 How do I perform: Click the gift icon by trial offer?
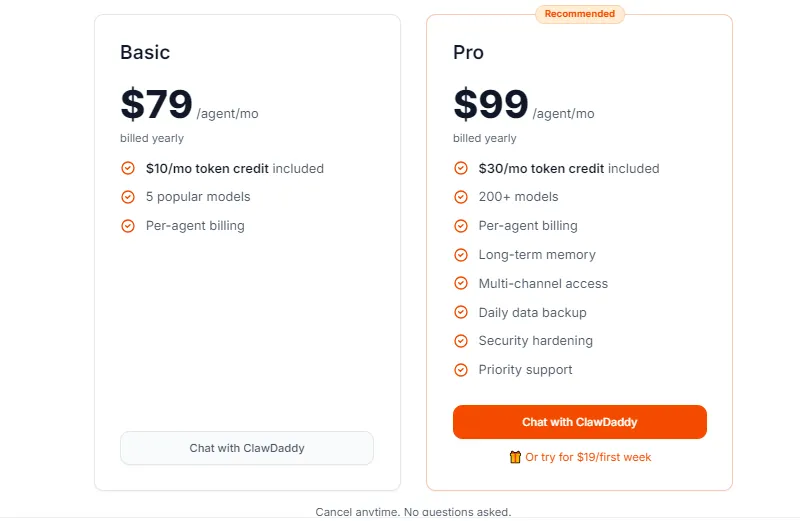(x=515, y=457)
